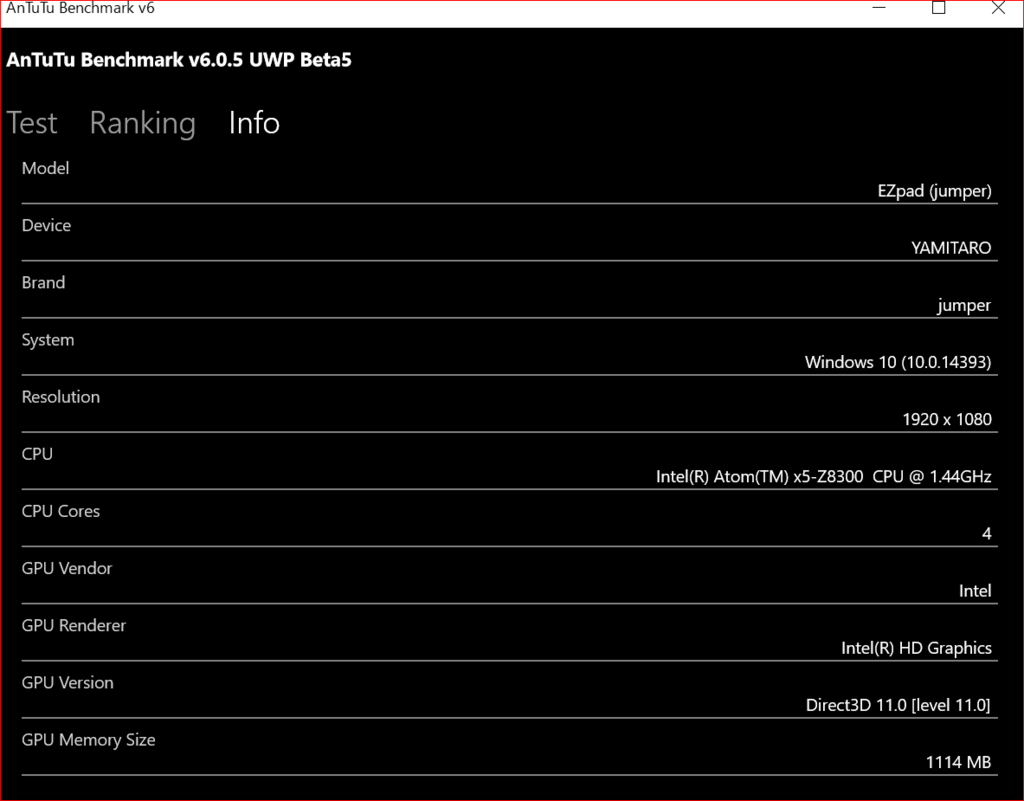The width and height of the screenshot is (1024, 801).
Task: Click the GPU Renderer label
Action: (x=74, y=625)
